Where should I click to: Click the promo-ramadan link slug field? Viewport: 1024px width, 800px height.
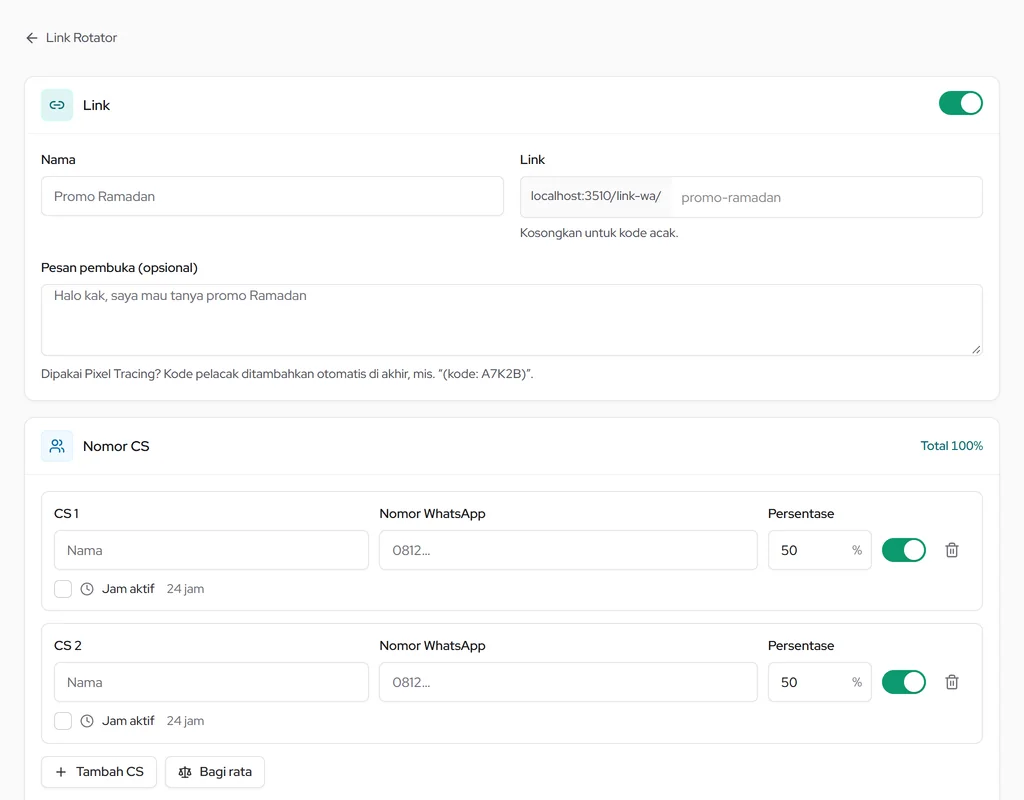click(x=826, y=197)
